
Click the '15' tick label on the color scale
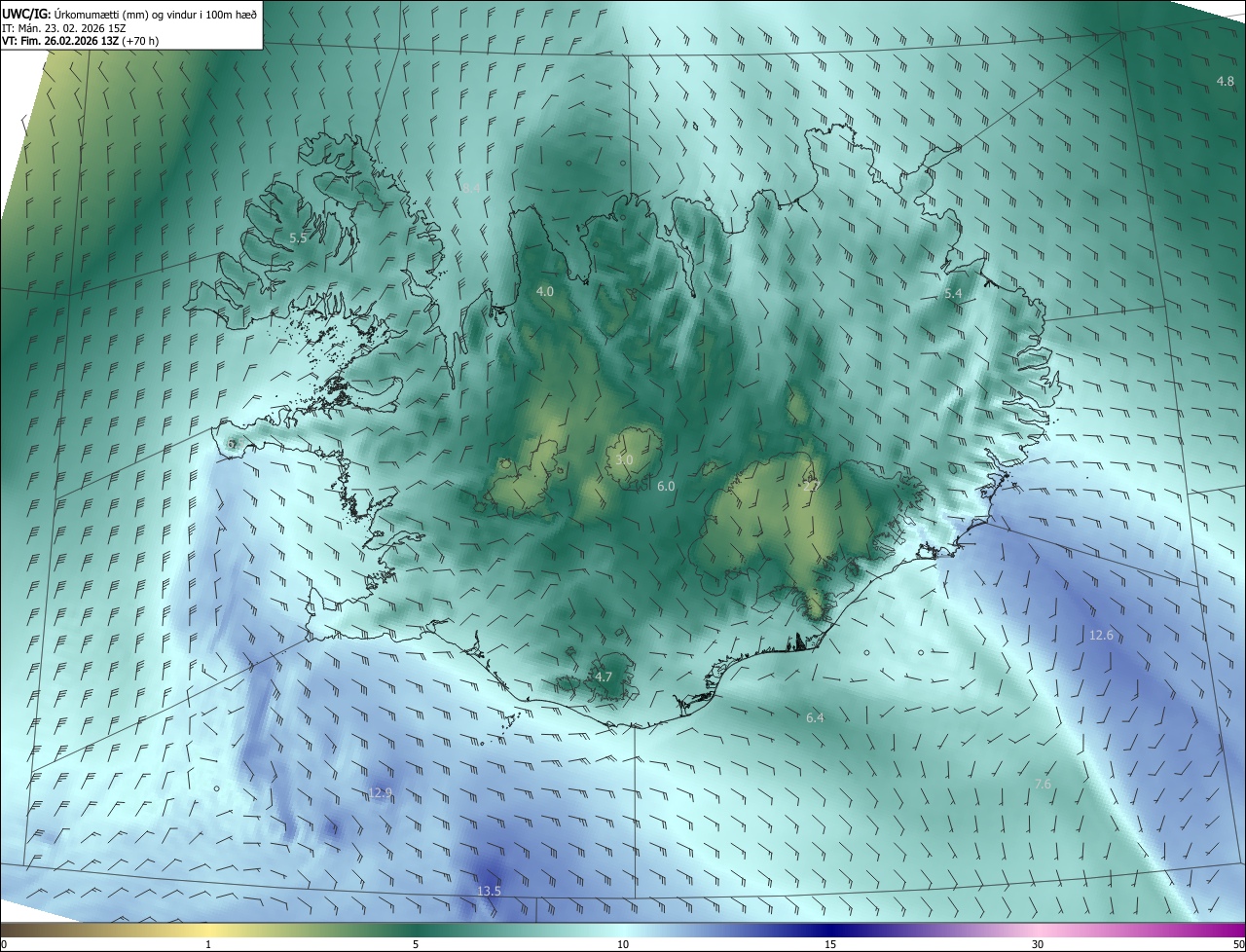tap(830, 944)
